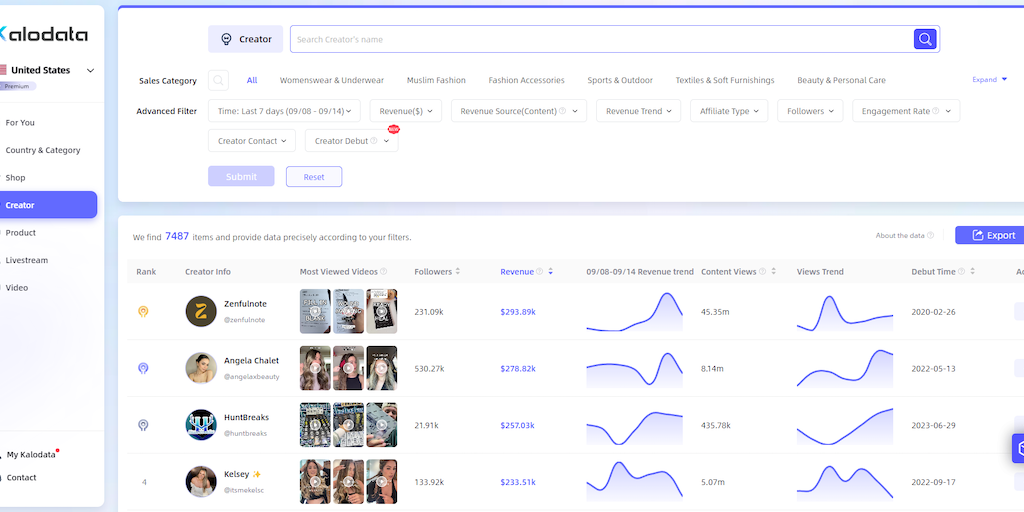Open the Followers filter dropdown
The image size is (1024, 512).
click(x=810, y=111)
